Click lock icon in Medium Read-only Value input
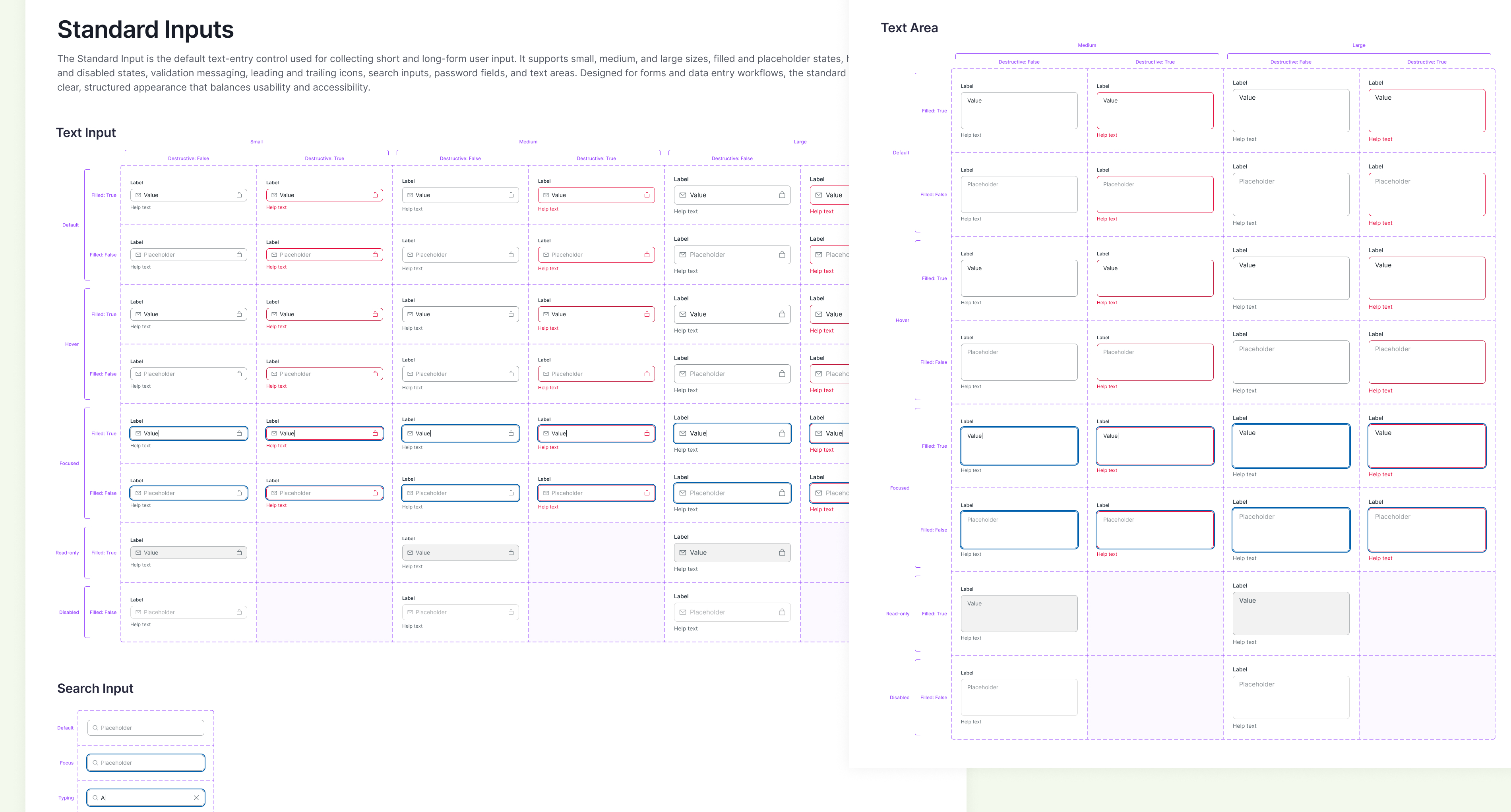This screenshot has width=1511, height=812. [x=511, y=552]
